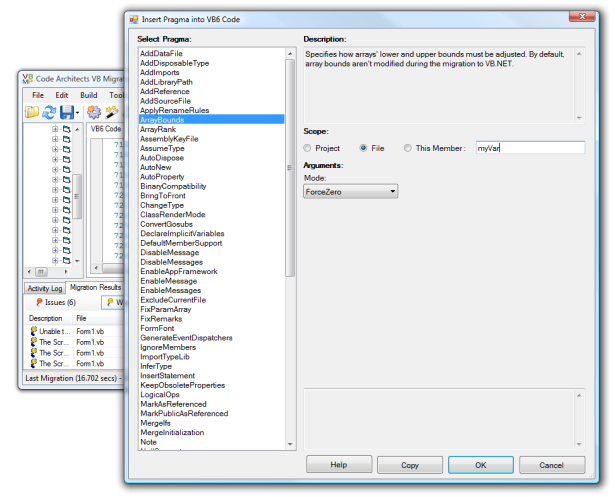
Task: Open the Mode ForceZero dropdown
Action: [x=351, y=191]
